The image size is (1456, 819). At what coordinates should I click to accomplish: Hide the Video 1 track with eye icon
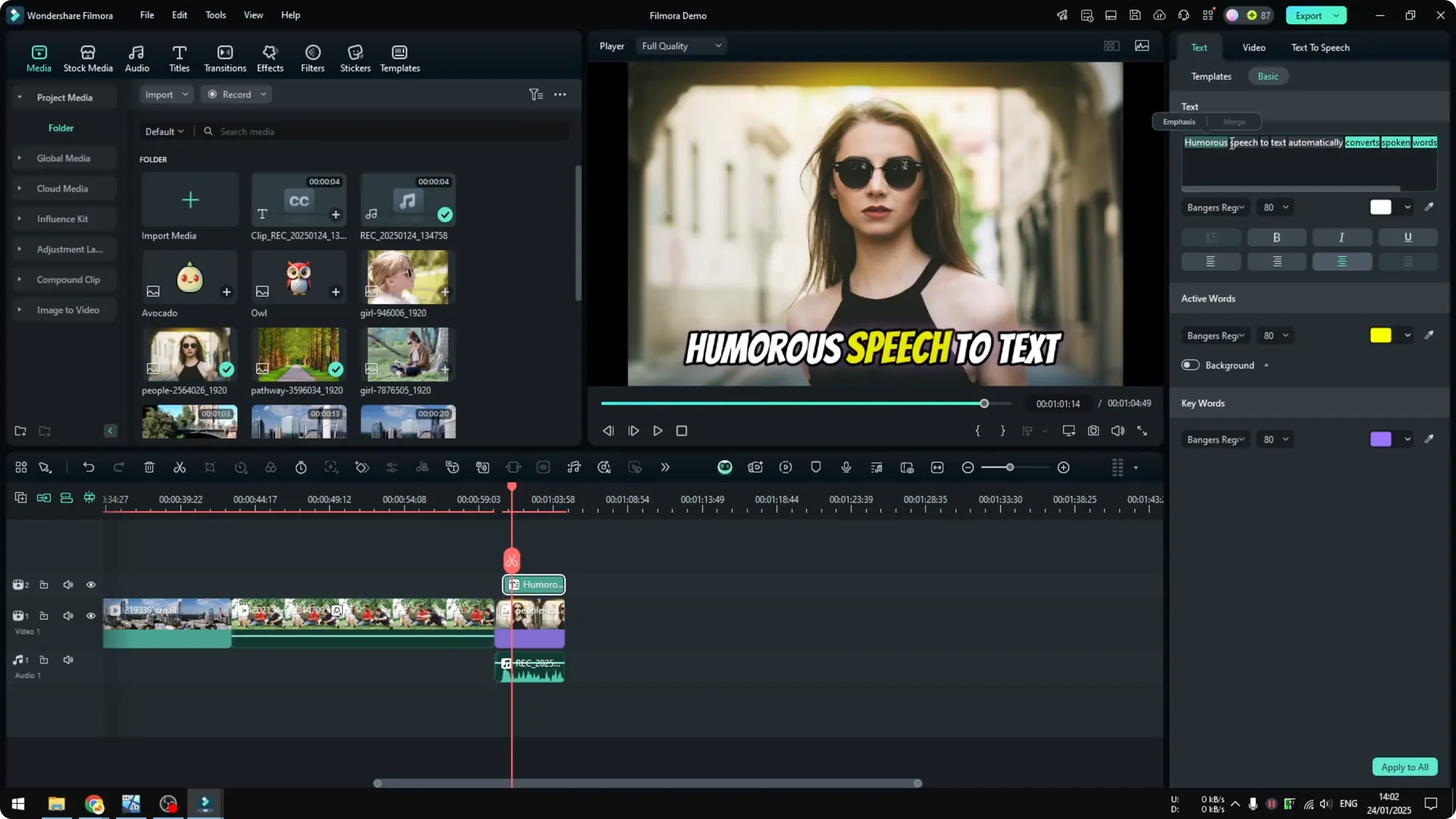(91, 616)
